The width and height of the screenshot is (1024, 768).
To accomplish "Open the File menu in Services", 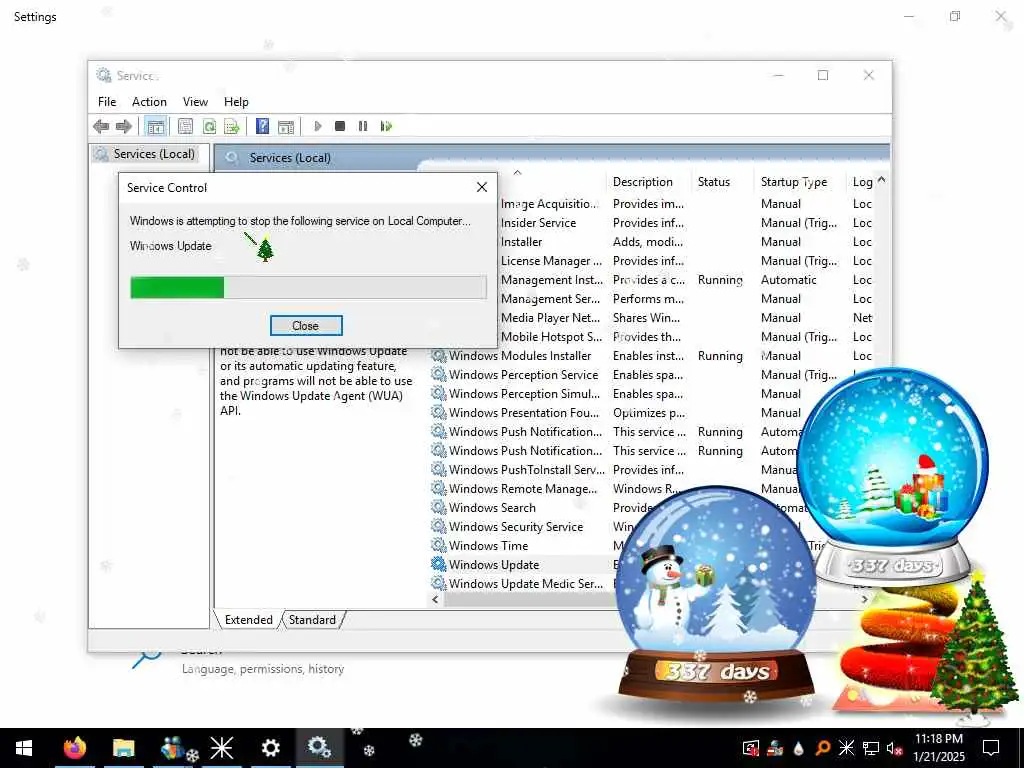I will [107, 102].
